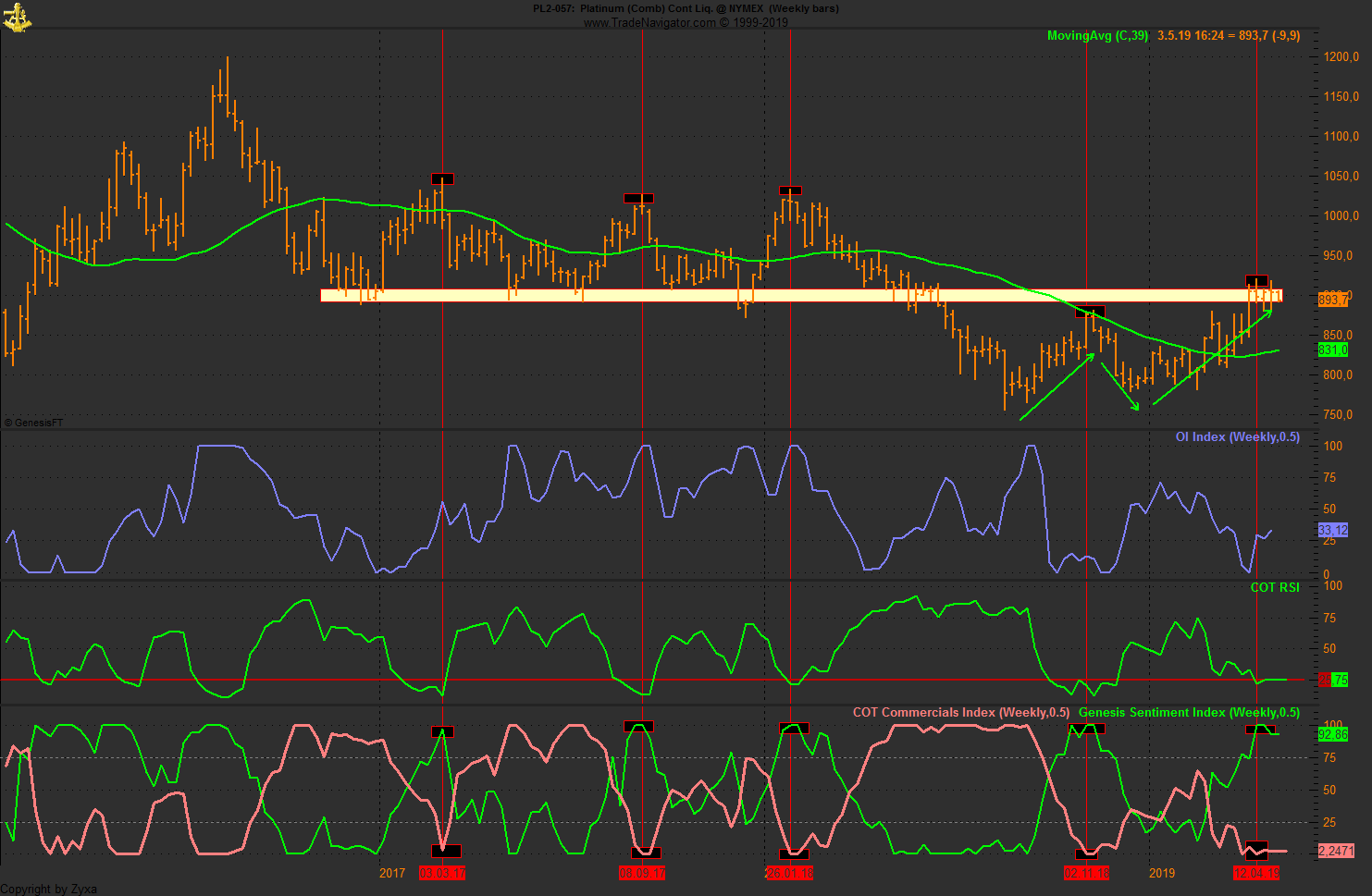Select the COT Commercials Index (Weekly,0.5) label
Screen dimensions: 1372x896
[x=959, y=713]
